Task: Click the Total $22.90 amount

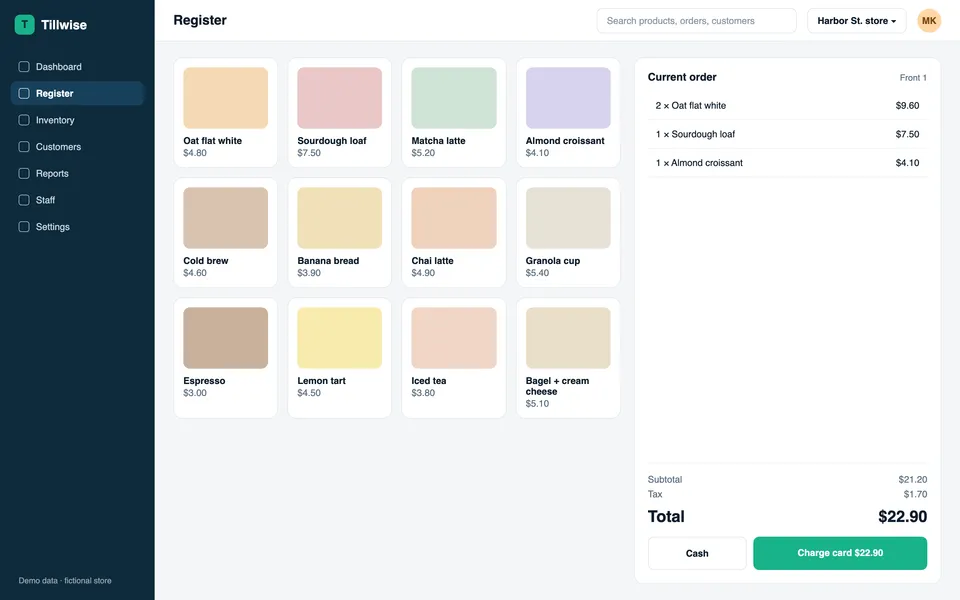Action: 902,517
